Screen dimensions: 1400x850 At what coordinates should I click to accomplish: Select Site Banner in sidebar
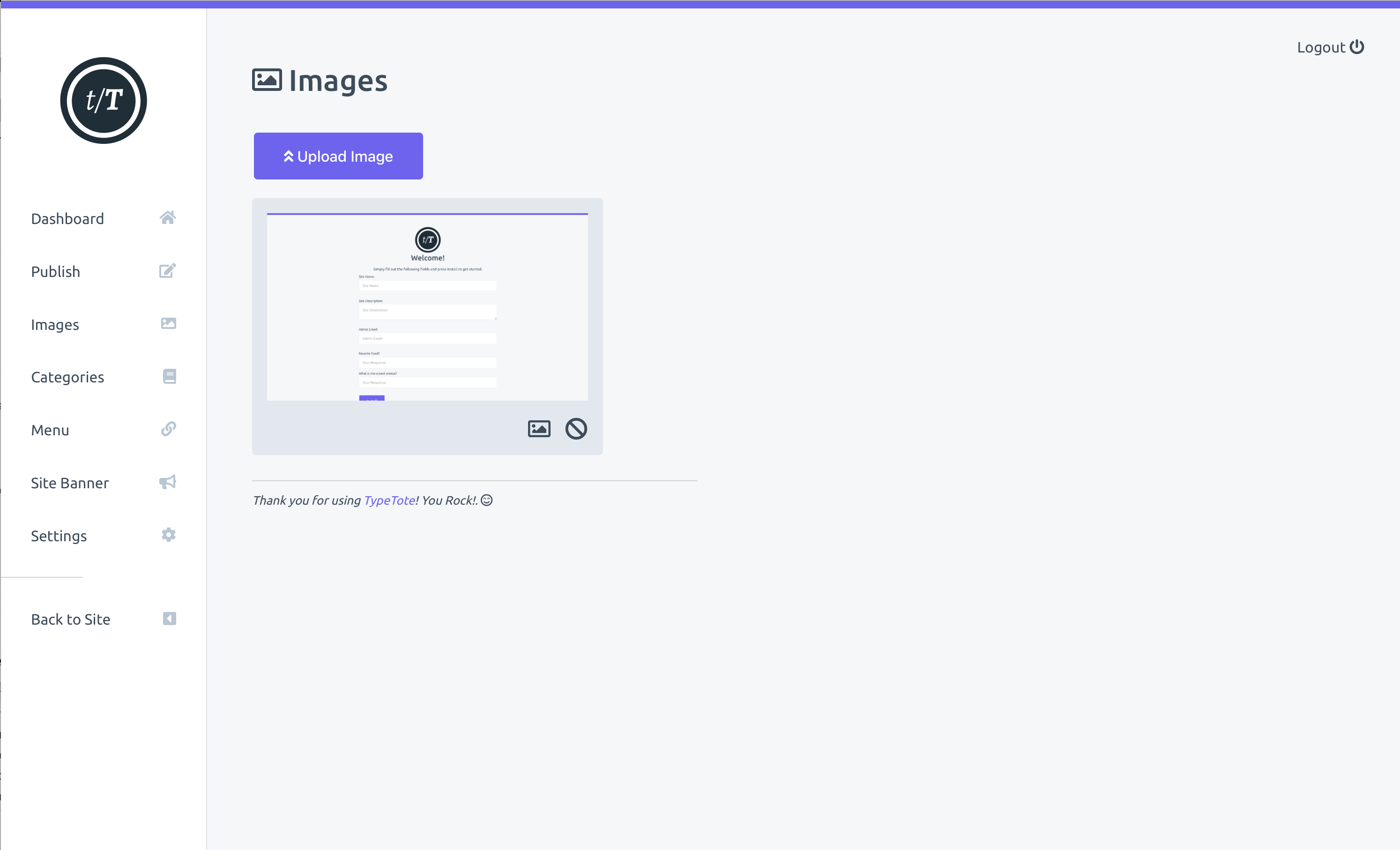tap(70, 483)
